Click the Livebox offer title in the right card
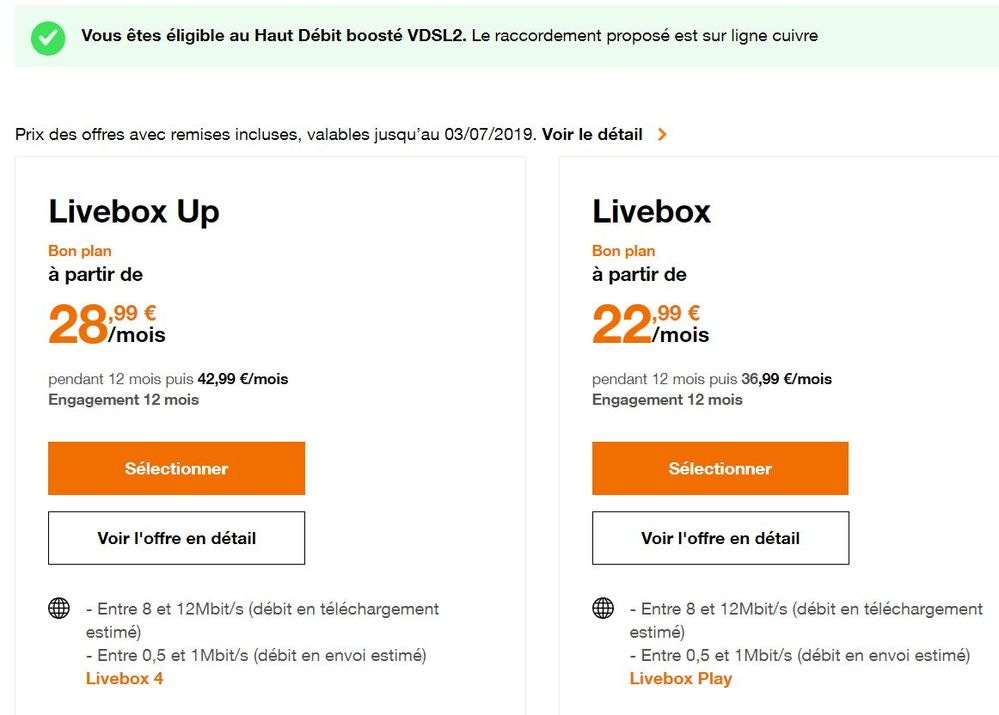Screen dimensions: 999x715 coord(651,212)
